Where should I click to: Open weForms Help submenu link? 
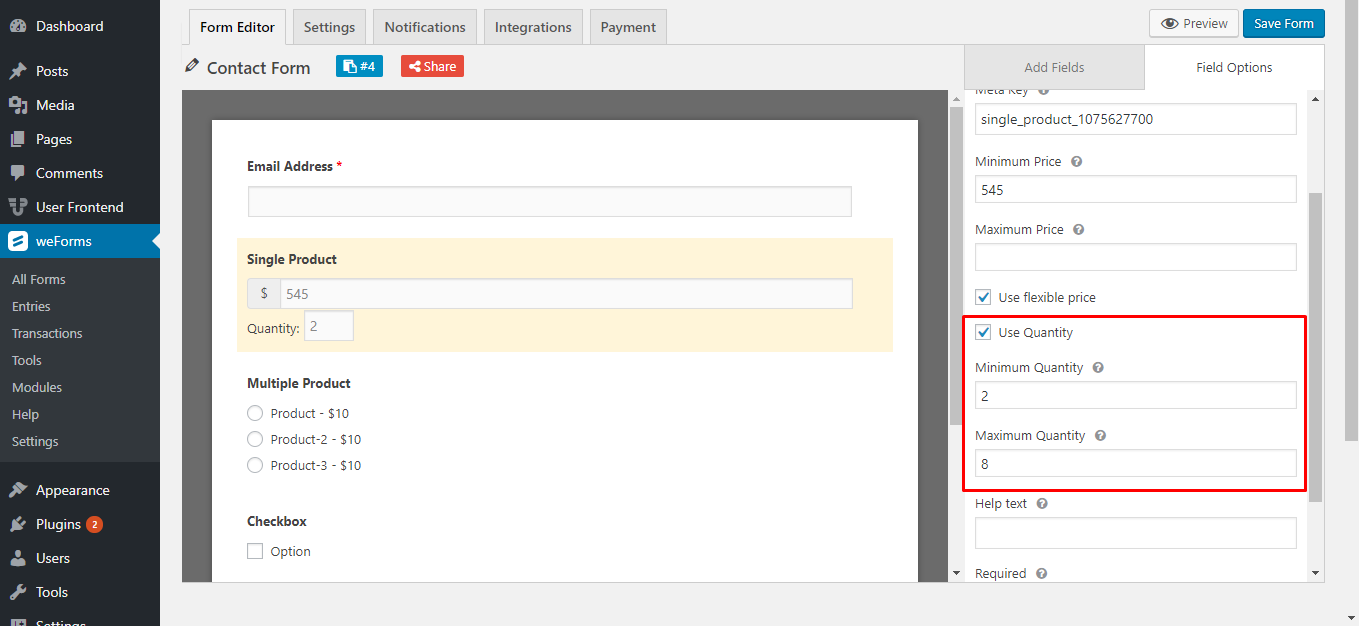(x=25, y=414)
